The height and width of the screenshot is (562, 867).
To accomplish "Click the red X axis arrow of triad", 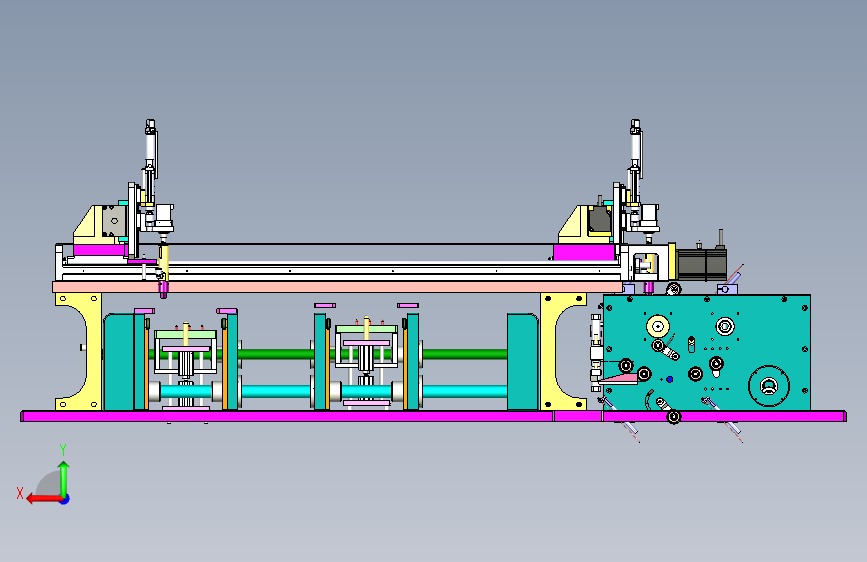I will (44, 499).
